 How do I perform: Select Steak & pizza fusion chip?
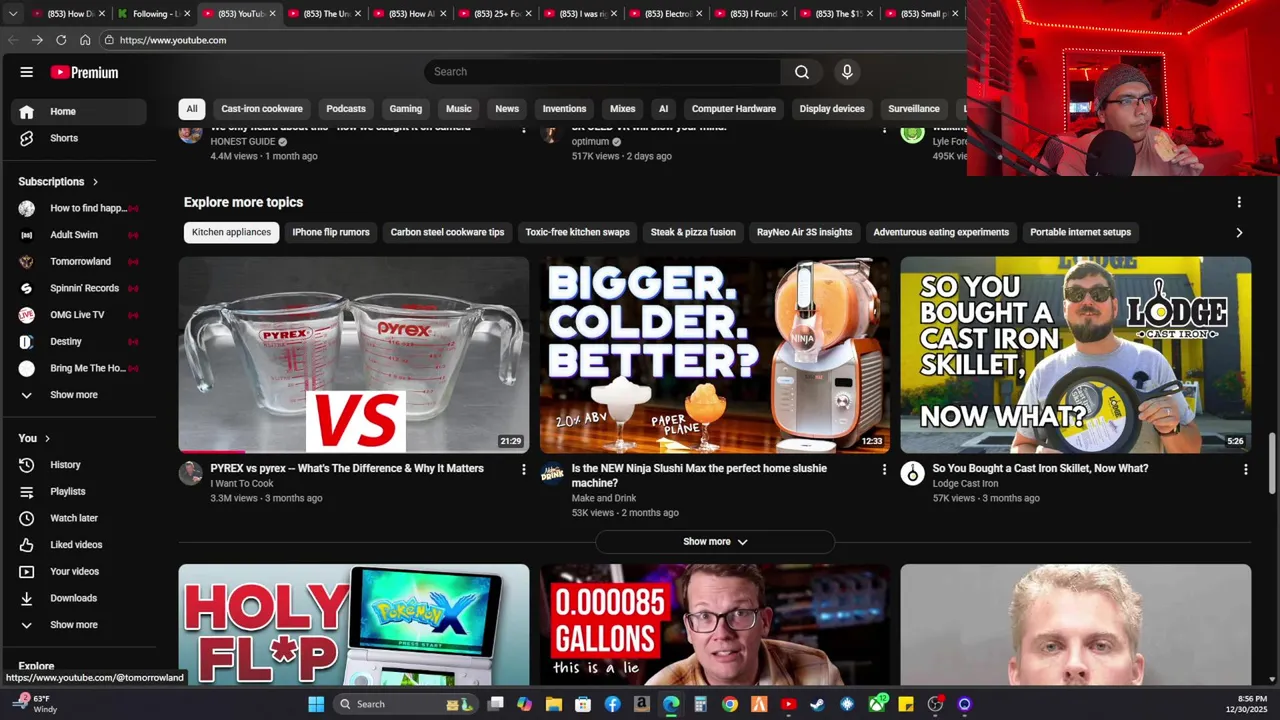pos(693,232)
